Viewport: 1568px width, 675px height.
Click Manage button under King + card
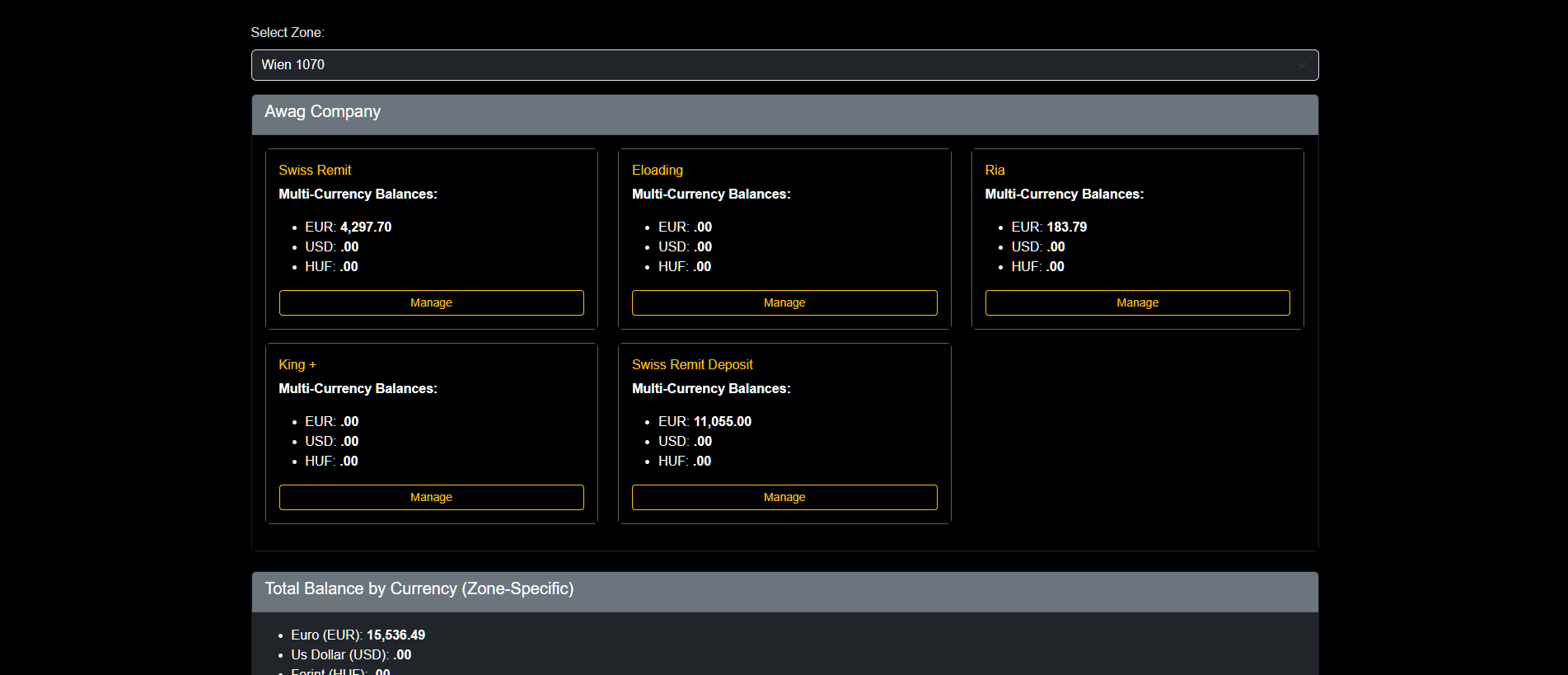431,497
